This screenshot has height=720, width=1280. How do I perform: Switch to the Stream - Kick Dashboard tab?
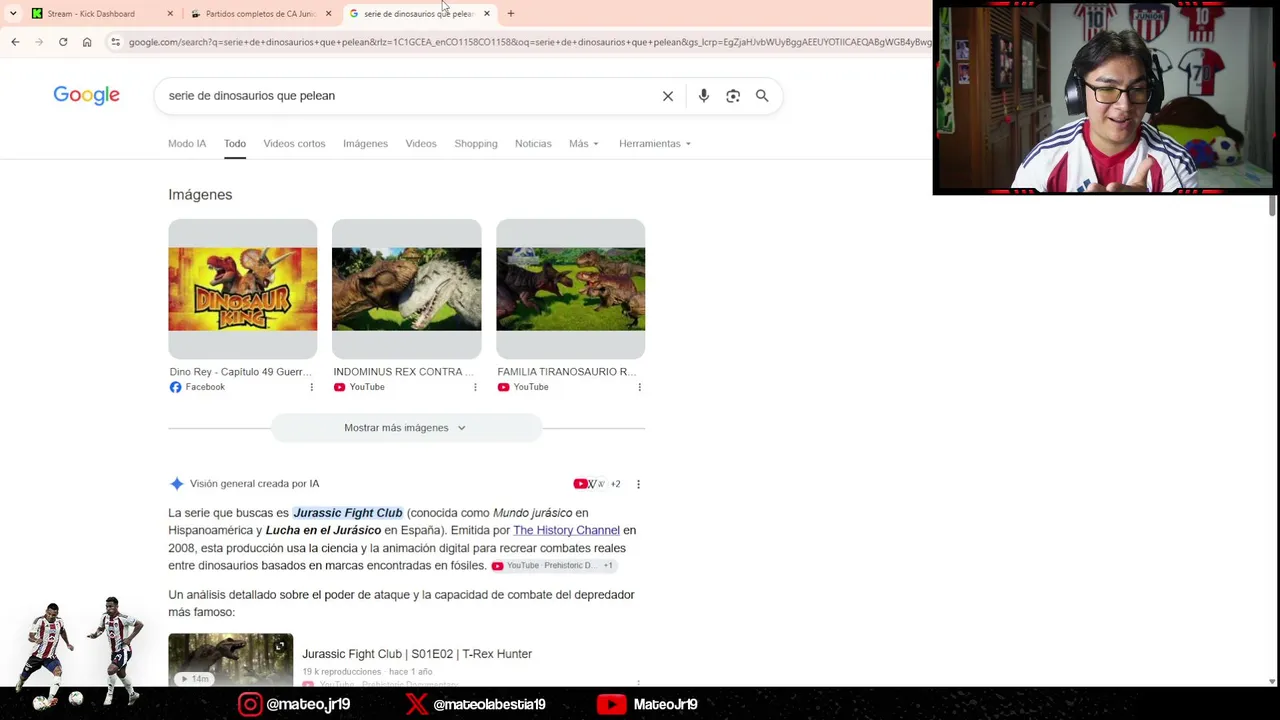[91, 14]
